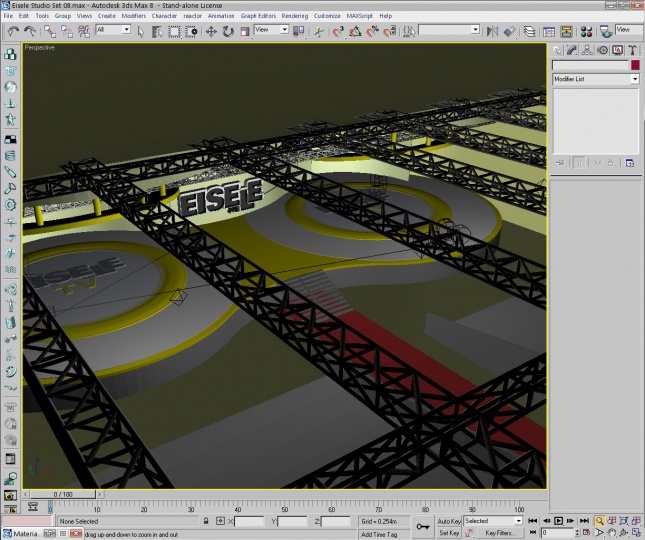Click the Z coordinate field
This screenshot has height=540, width=645.
pyautogui.click(x=336, y=521)
